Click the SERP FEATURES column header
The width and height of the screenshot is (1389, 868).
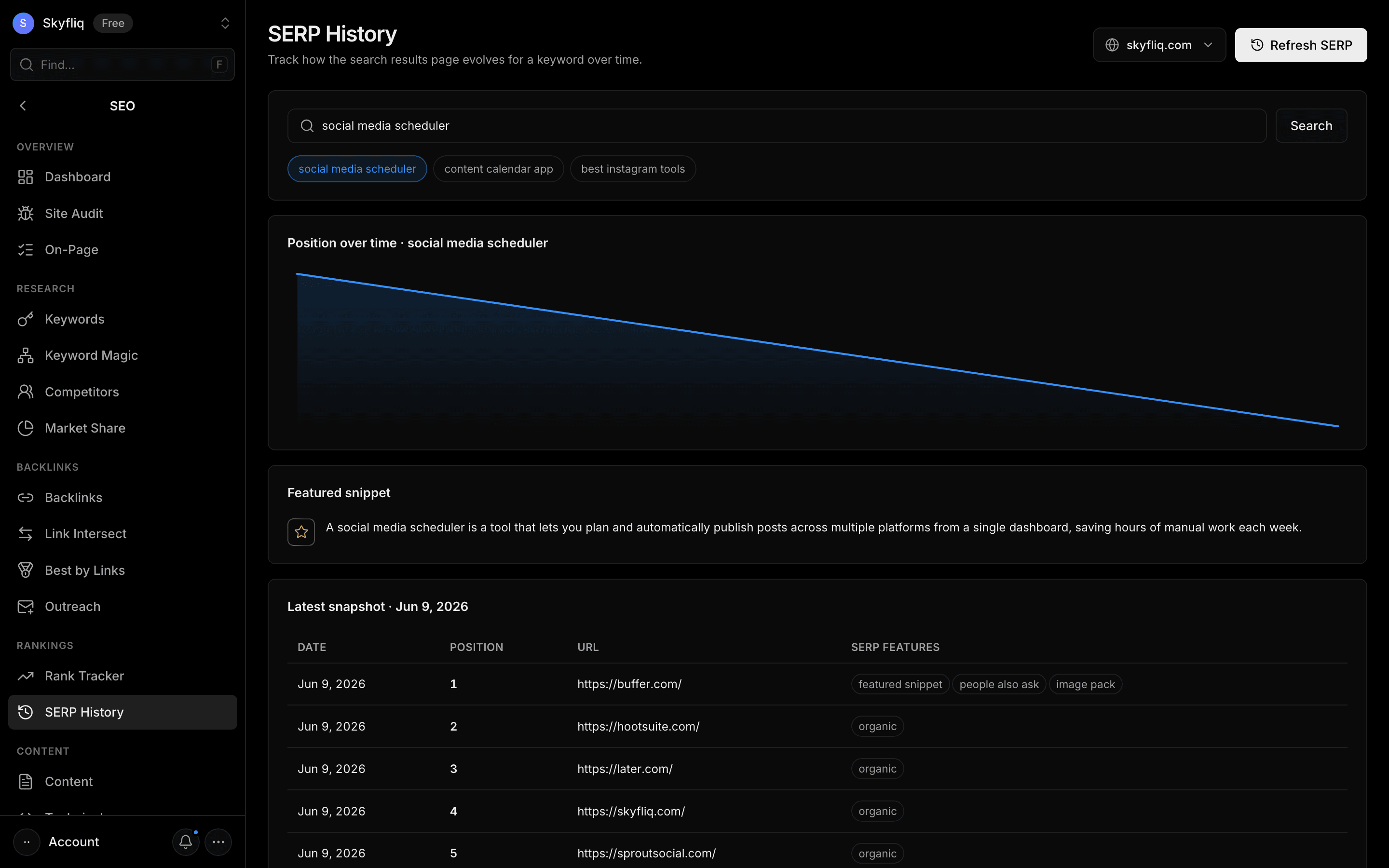(896, 647)
